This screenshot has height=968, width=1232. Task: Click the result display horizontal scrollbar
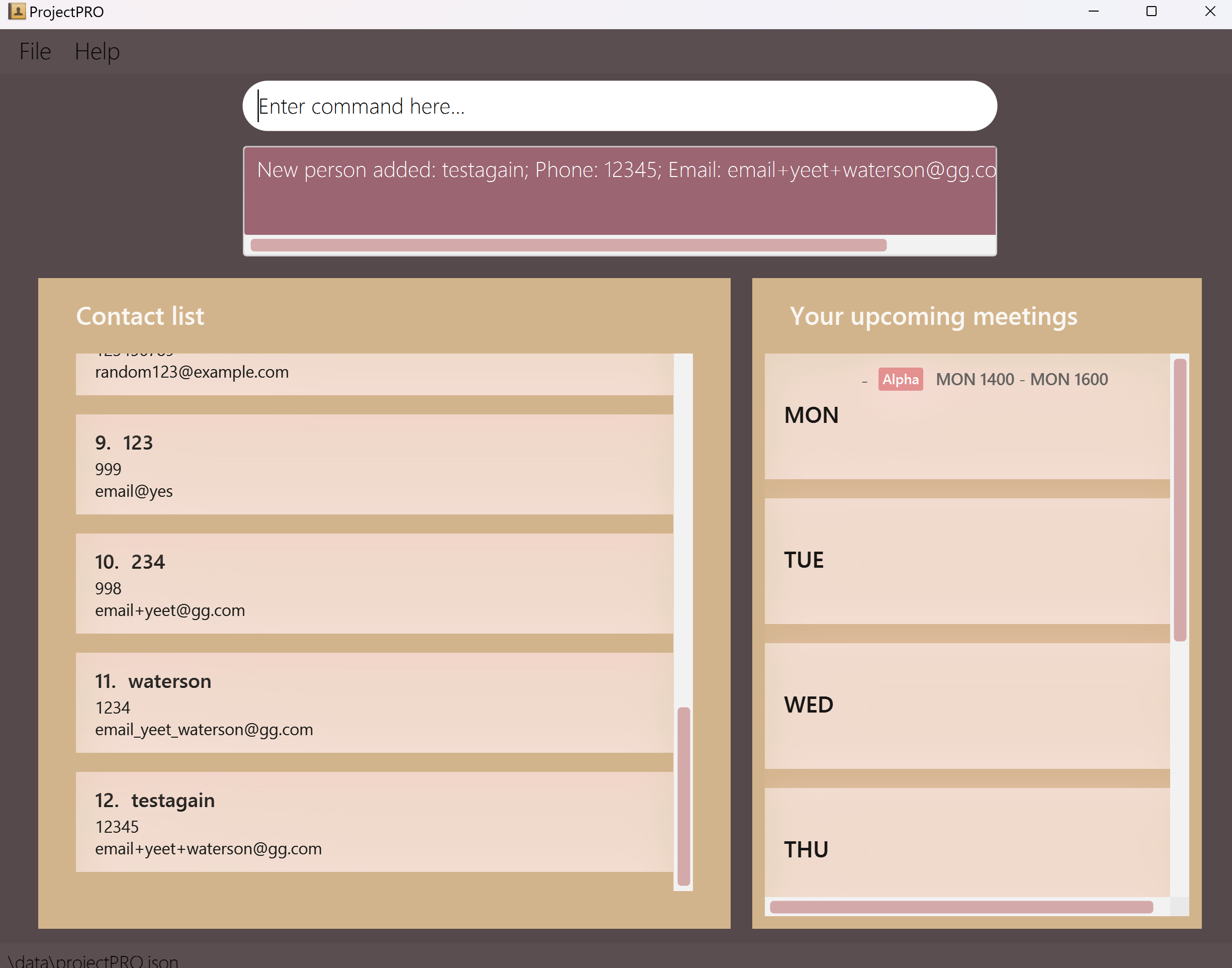(568, 245)
